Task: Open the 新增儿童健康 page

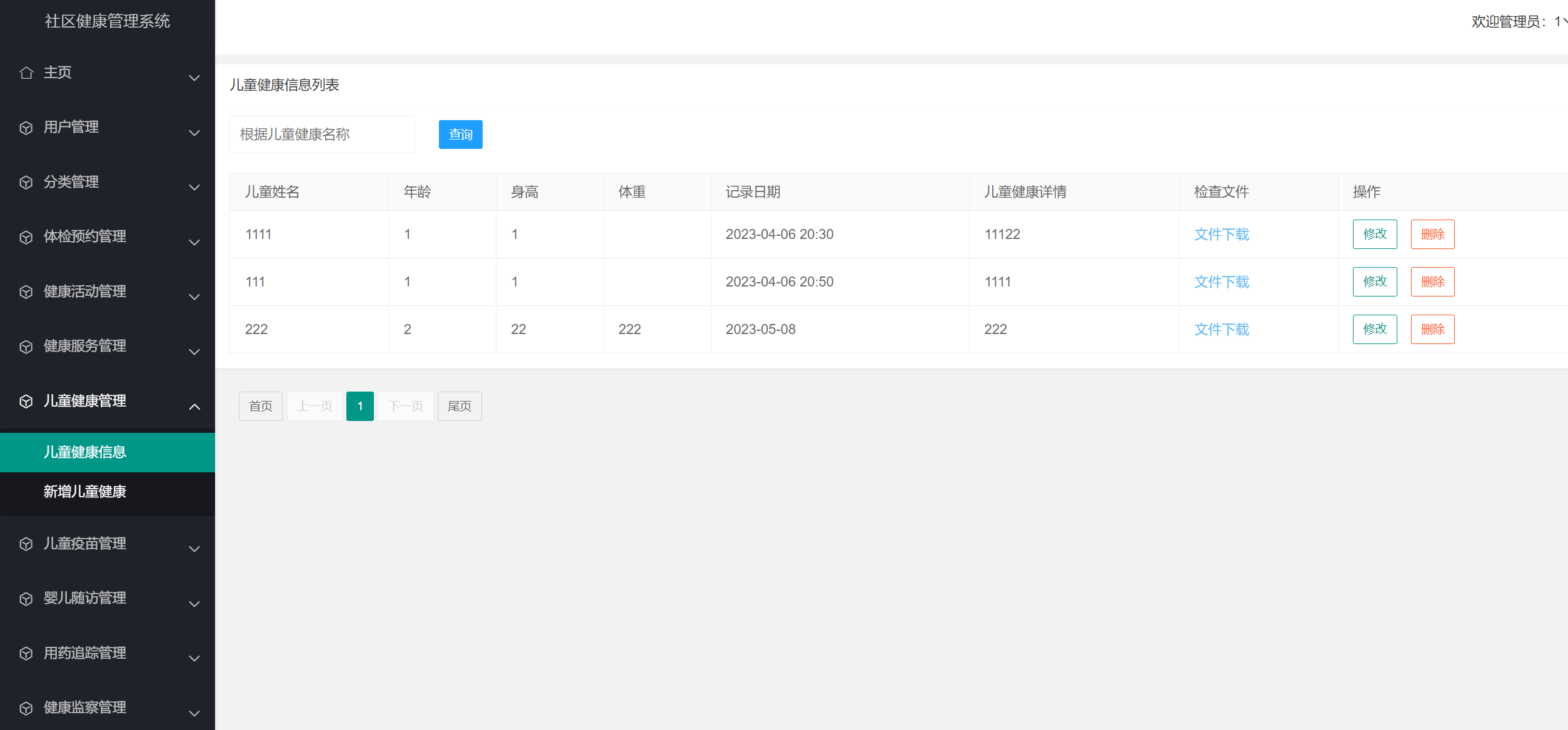Action: (x=85, y=492)
